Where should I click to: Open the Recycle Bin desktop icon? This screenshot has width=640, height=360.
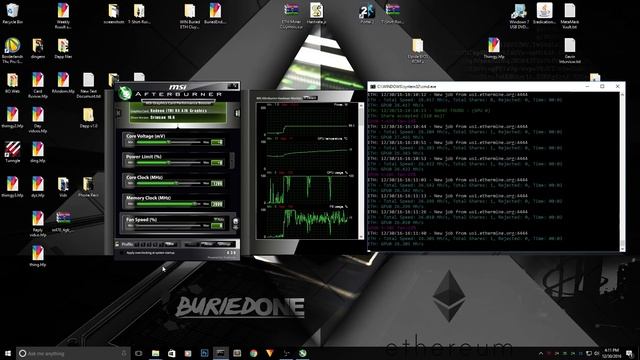[x=12, y=13]
